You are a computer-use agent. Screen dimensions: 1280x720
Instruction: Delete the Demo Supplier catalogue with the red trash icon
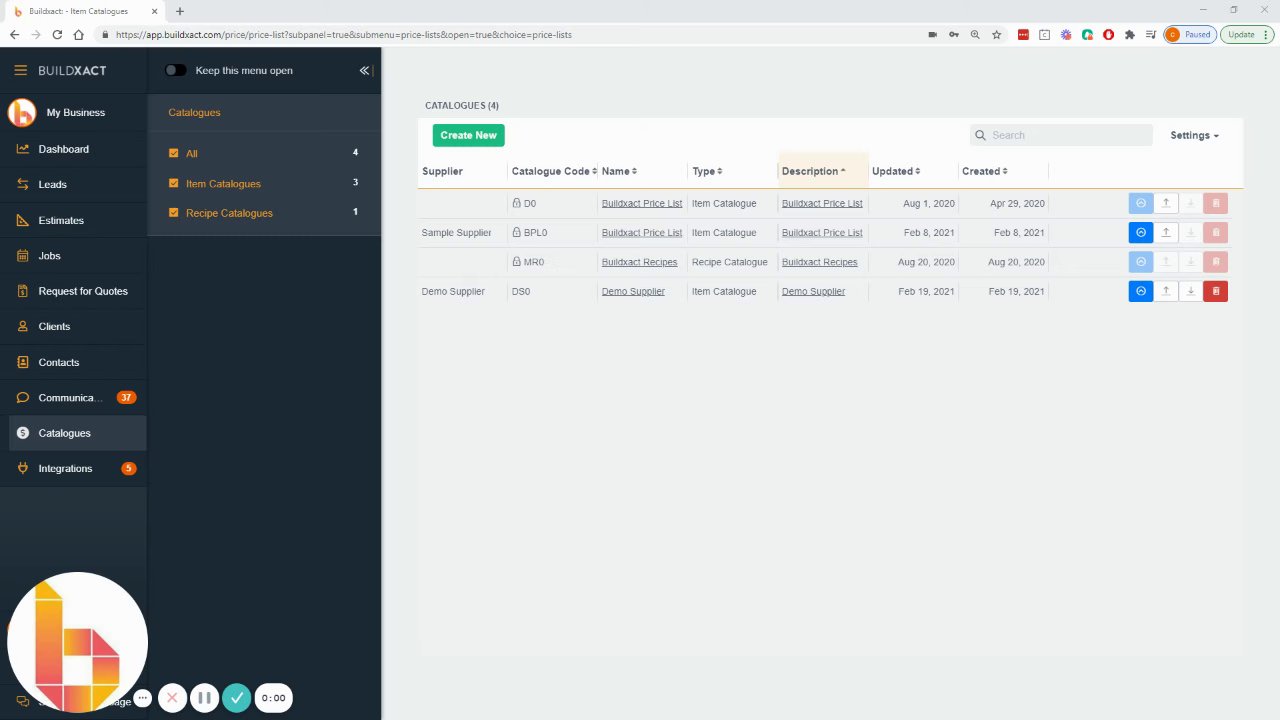click(1215, 291)
